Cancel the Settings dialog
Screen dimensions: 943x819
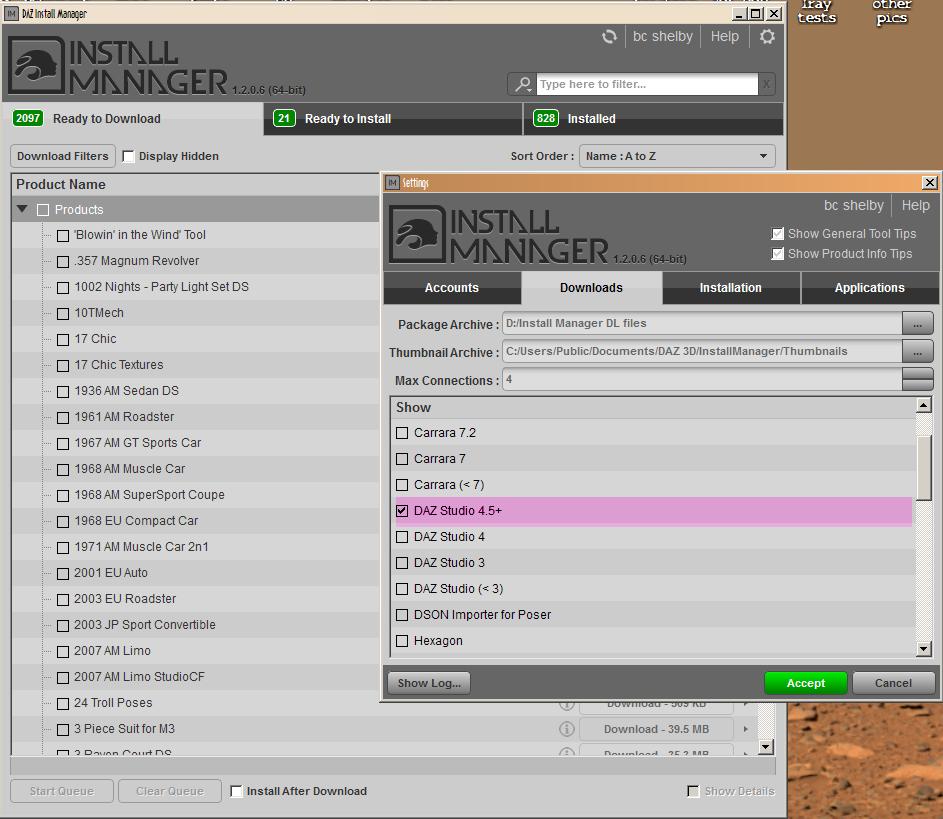[894, 683]
